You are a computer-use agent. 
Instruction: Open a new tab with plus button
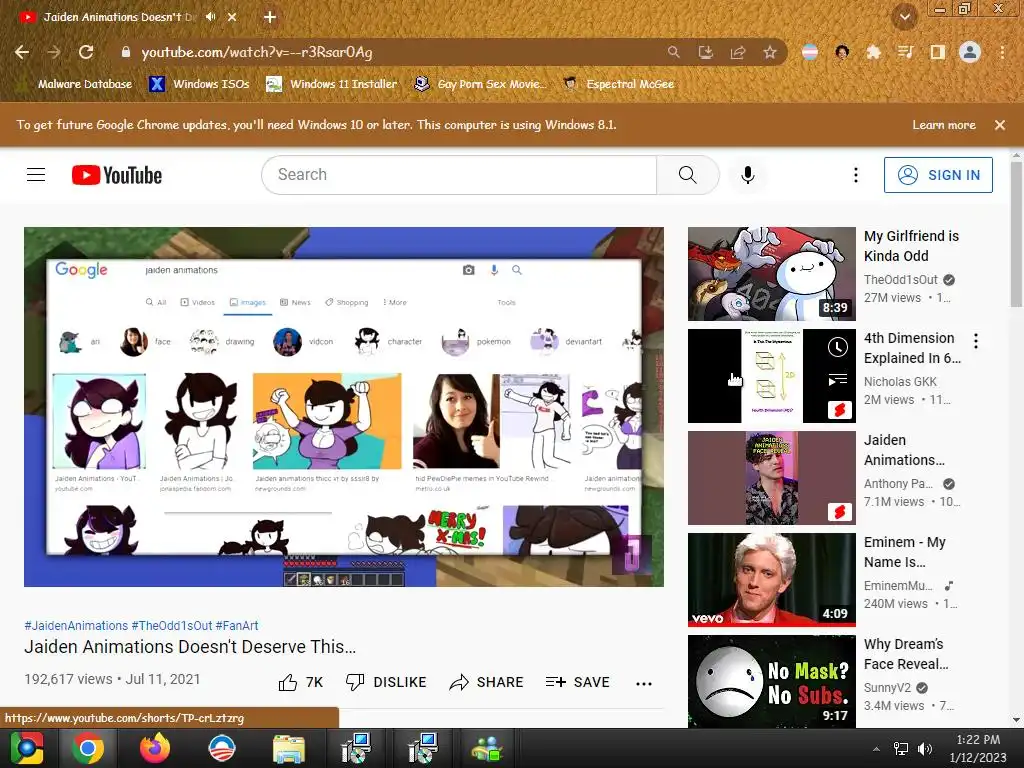(270, 17)
